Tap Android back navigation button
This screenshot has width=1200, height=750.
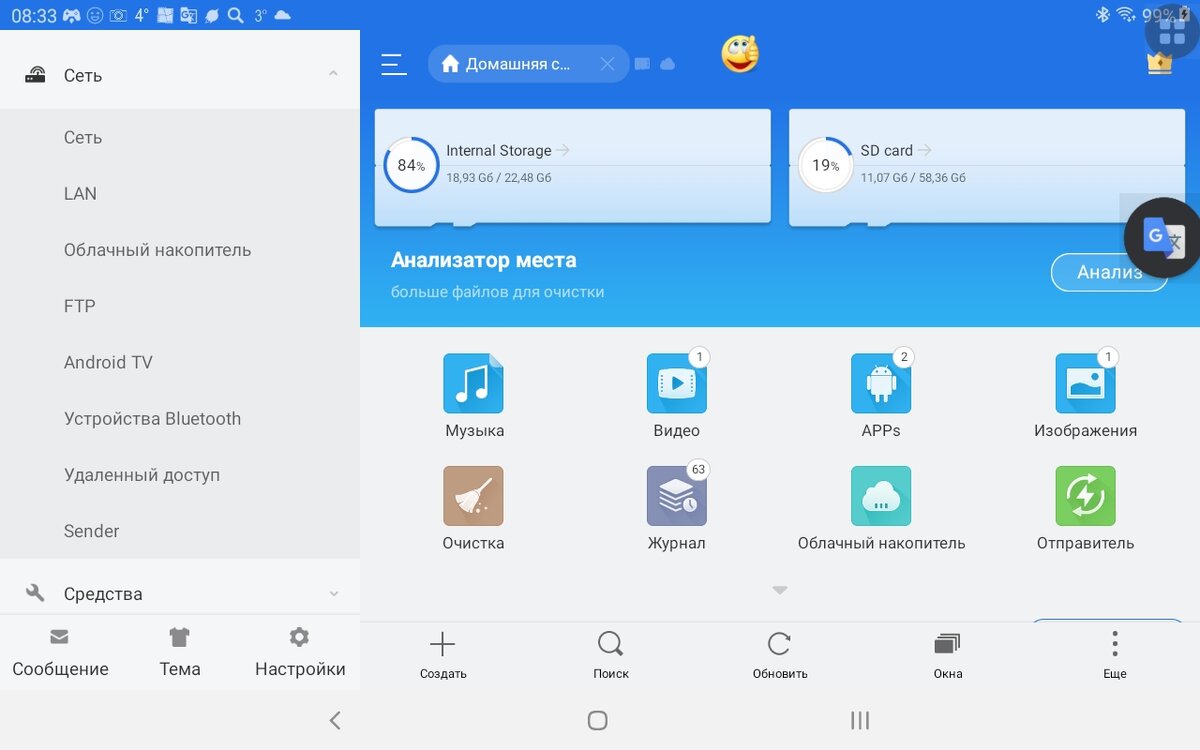pos(335,720)
